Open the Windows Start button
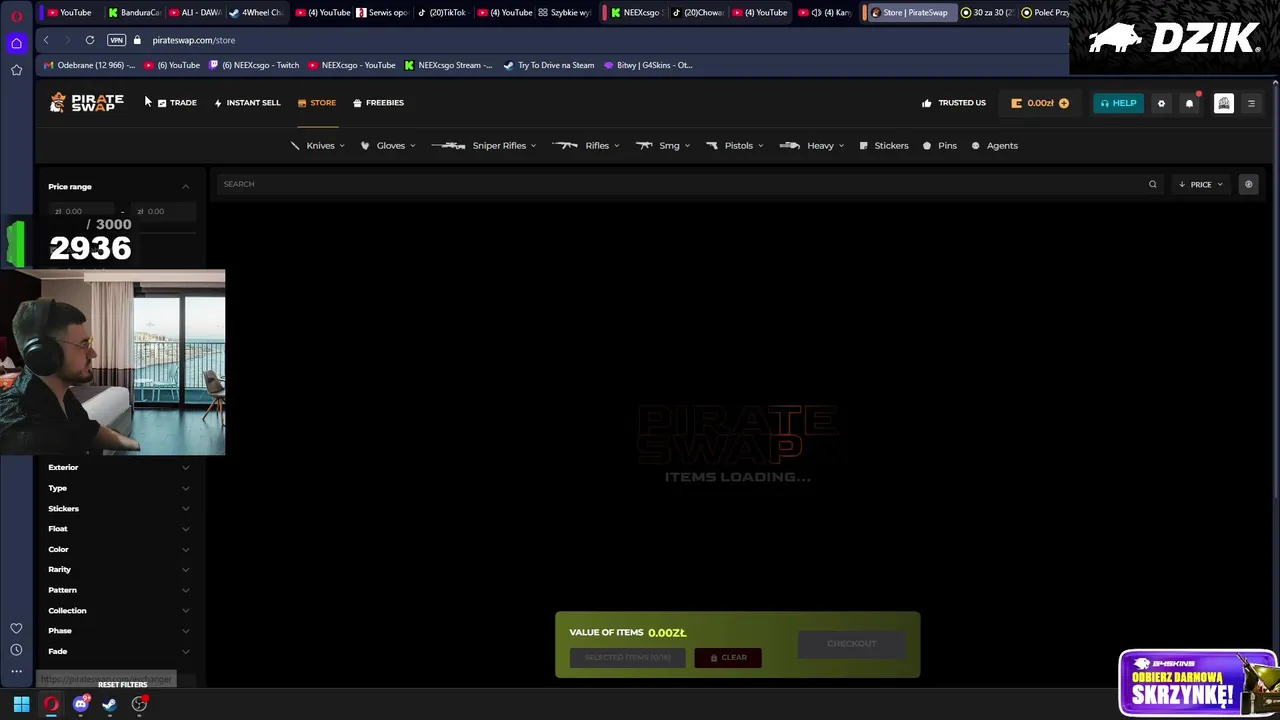The image size is (1280, 720). pyautogui.click(x=21, y=705)
